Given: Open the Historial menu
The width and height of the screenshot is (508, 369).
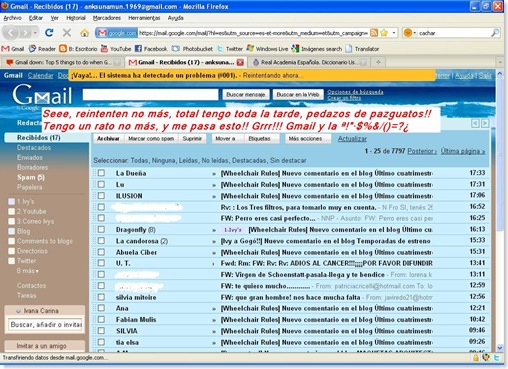Looking at the screenshot, I should point(76,18).
